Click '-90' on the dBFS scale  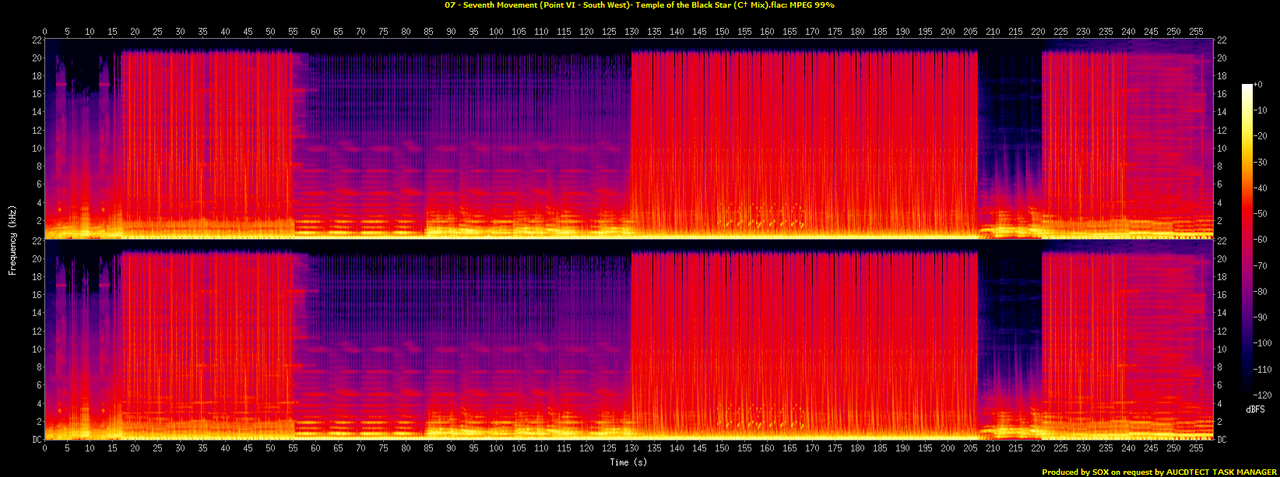pos(1262,317)
